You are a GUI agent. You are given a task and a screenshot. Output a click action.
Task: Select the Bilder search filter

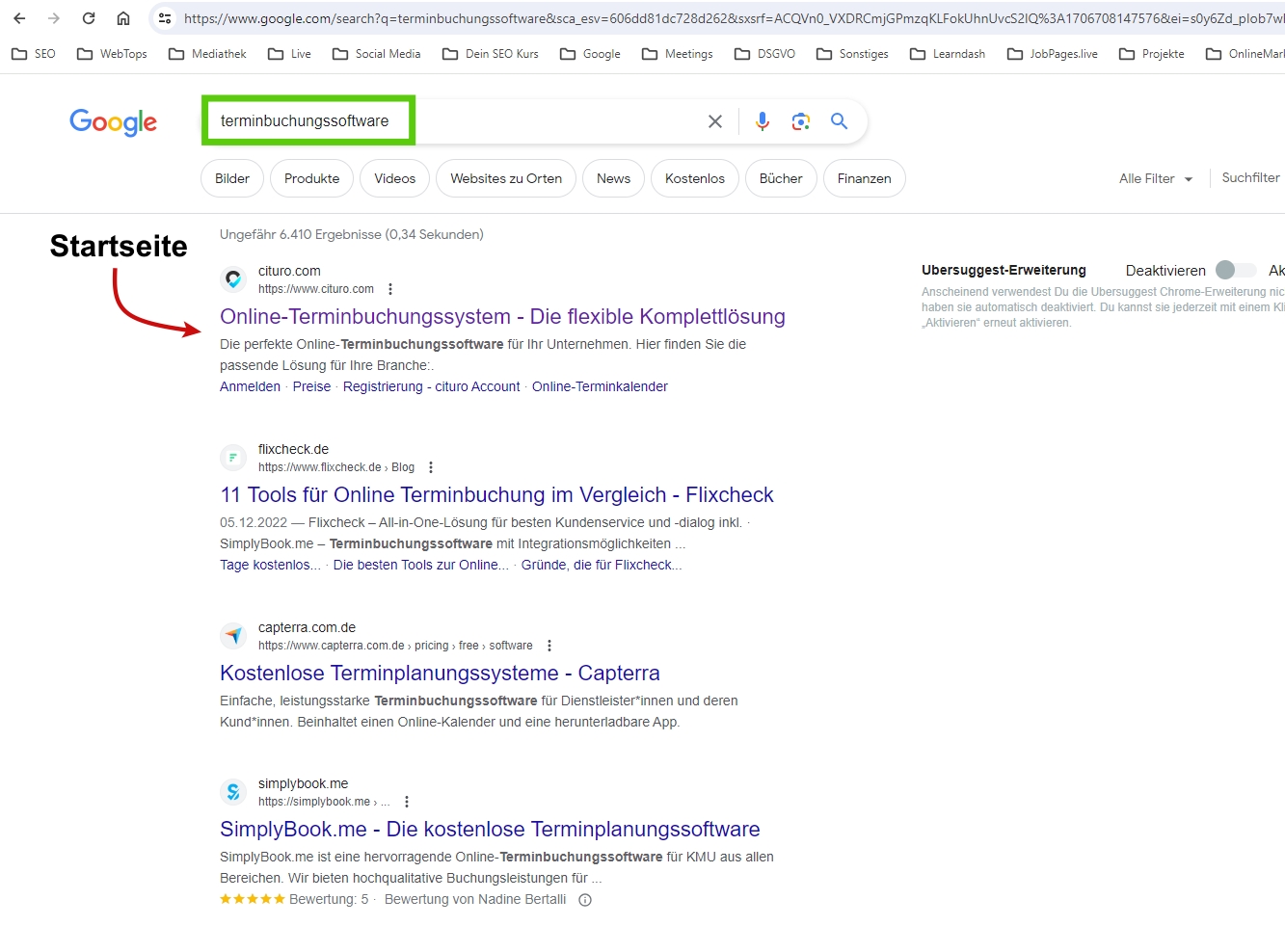(232, 179)
